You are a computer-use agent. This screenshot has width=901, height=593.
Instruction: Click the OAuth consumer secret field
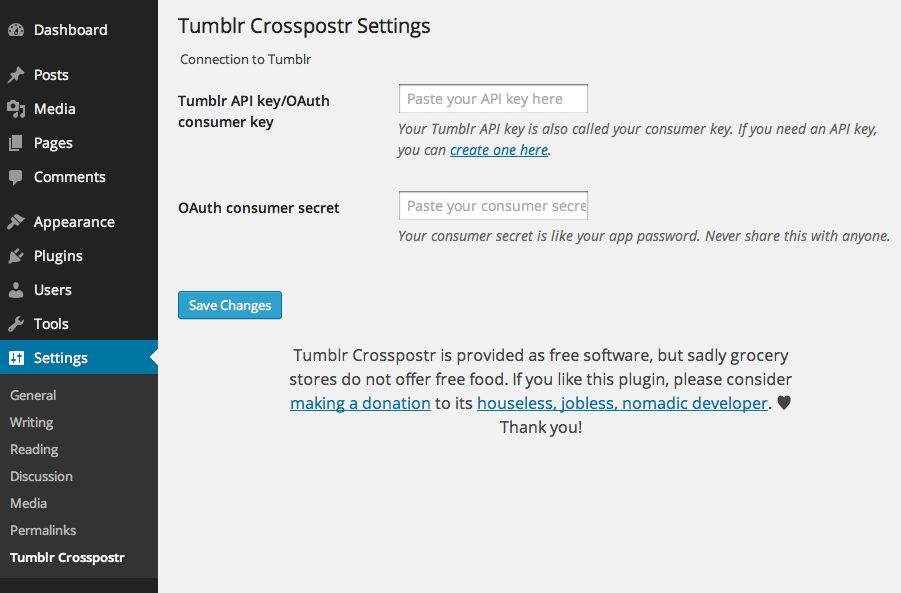(493, 206)
